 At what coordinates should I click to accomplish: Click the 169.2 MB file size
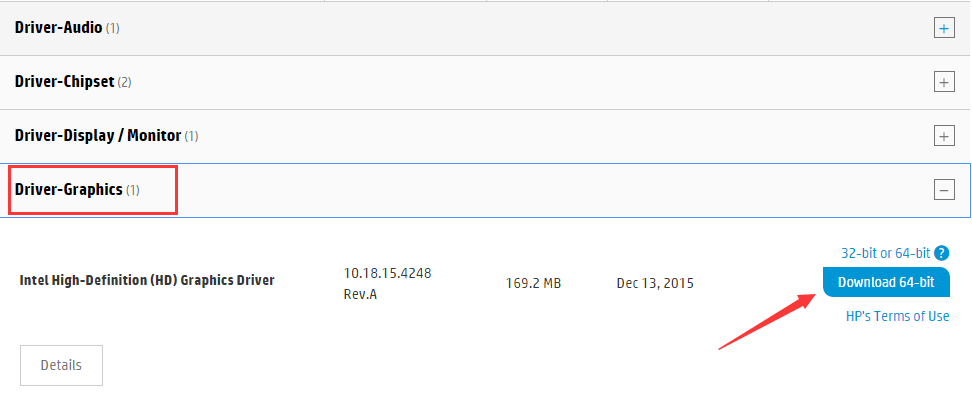click(x=533, y=283)
